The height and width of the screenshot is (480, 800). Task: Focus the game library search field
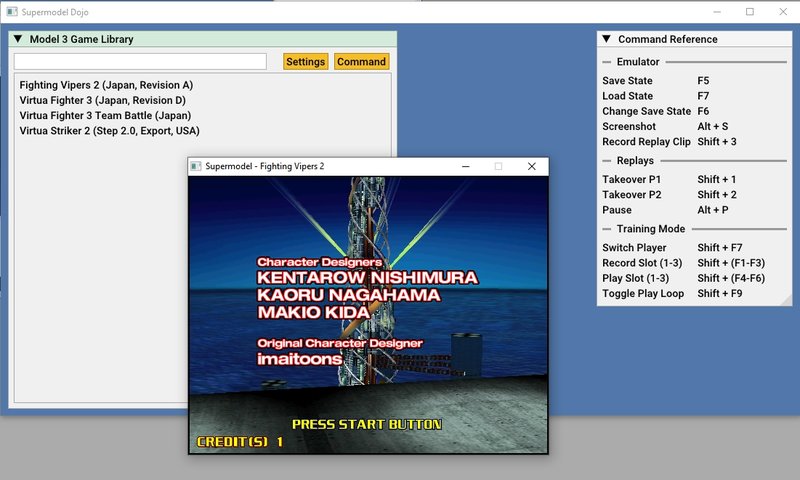click(140, 62)
